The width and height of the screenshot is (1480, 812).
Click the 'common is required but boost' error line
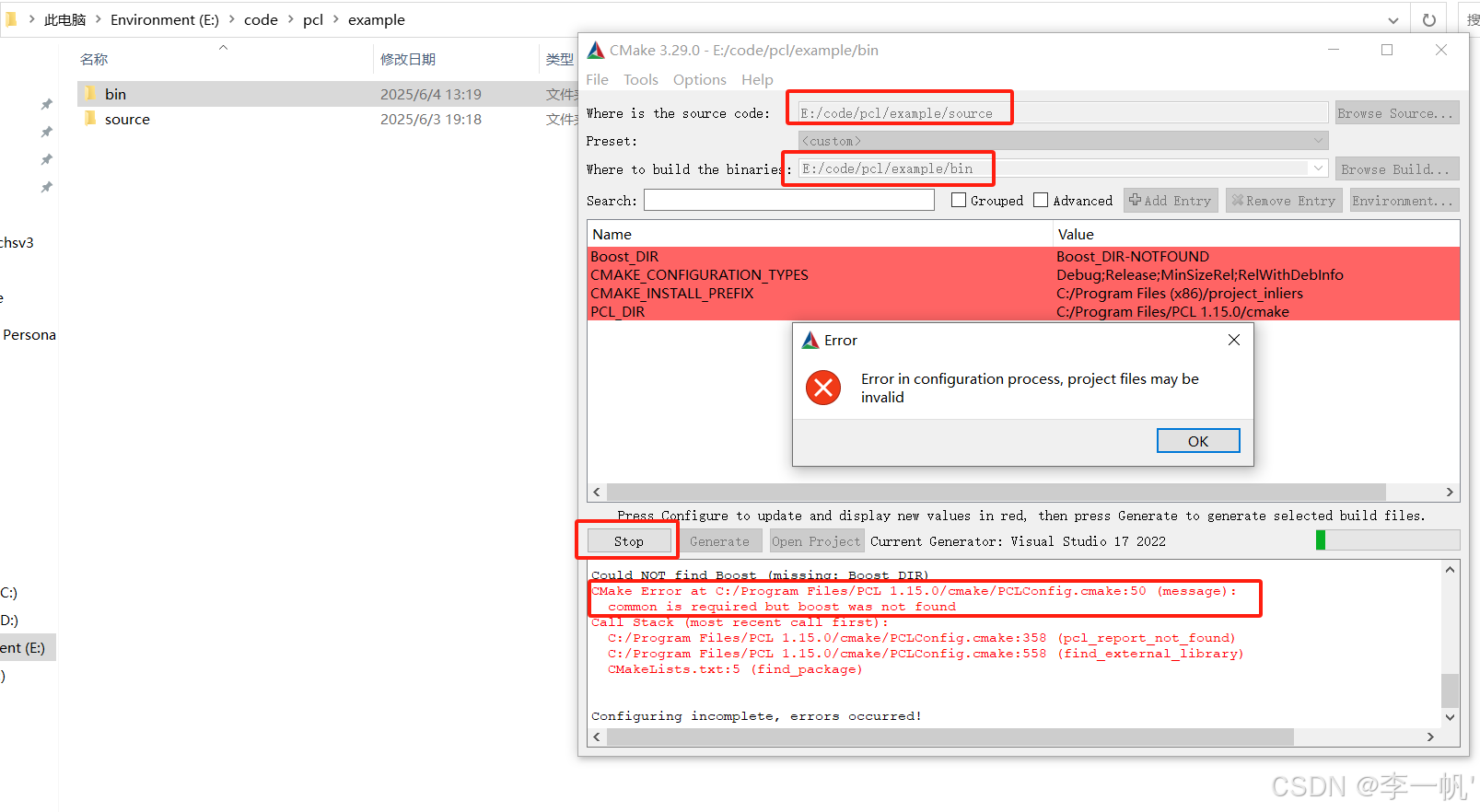click(x=782, y=607)
